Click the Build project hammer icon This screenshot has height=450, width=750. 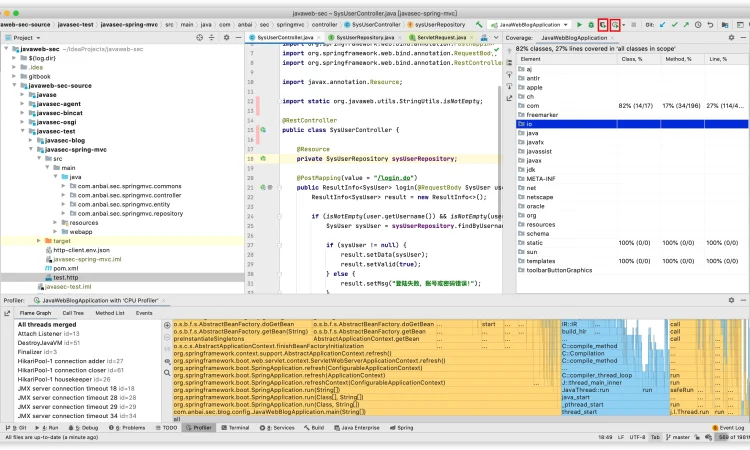click(x=479, y=24)
